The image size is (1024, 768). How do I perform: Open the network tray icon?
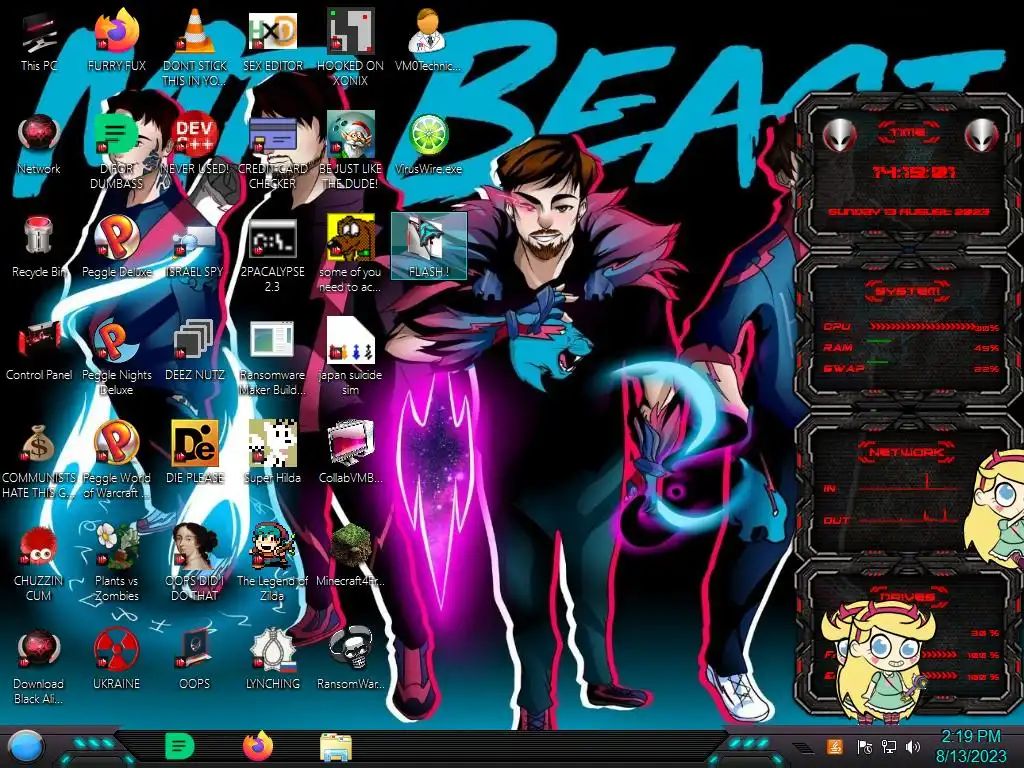pos(889,746)
